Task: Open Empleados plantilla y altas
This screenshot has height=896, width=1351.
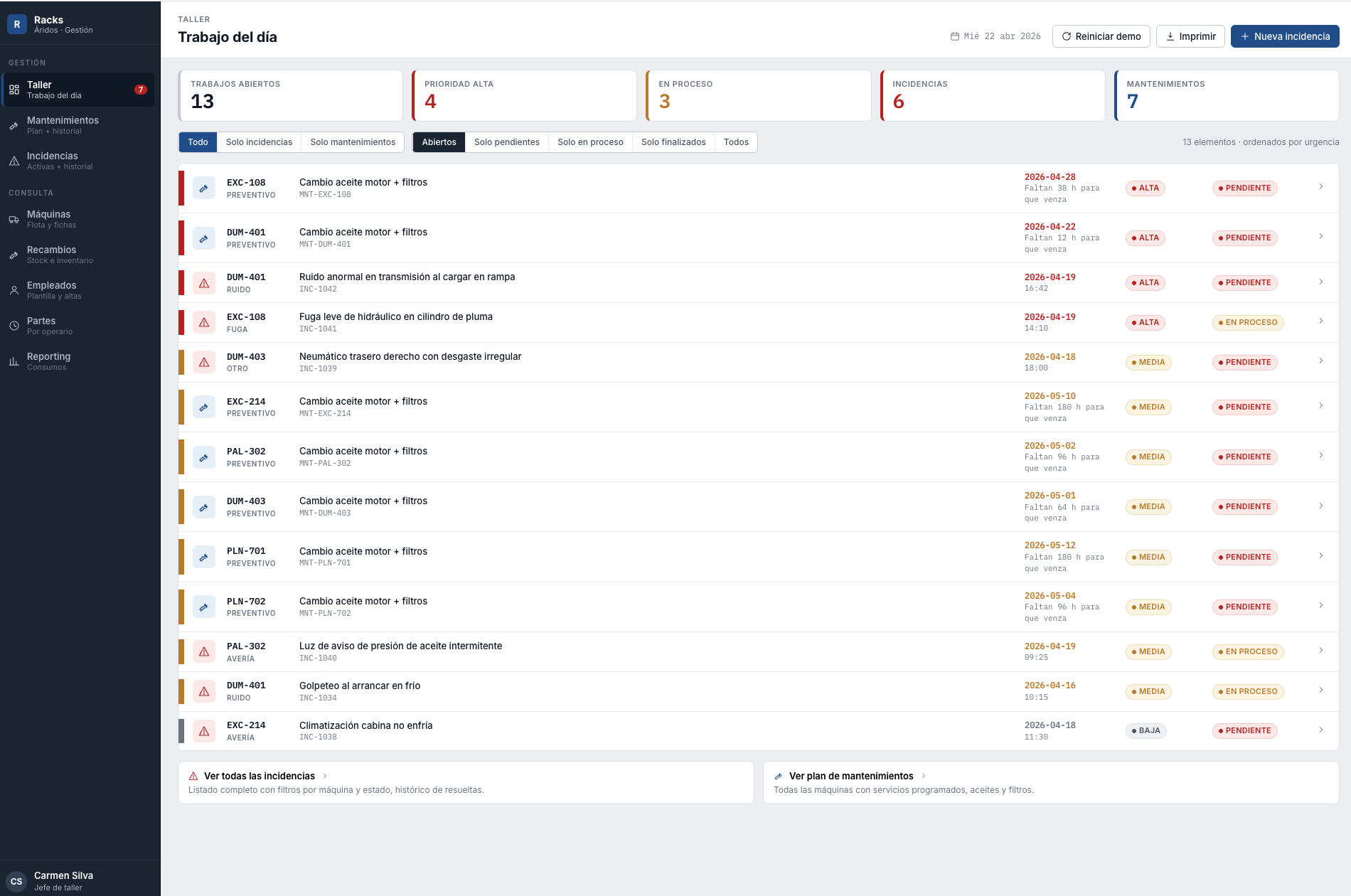Action: 78,290
